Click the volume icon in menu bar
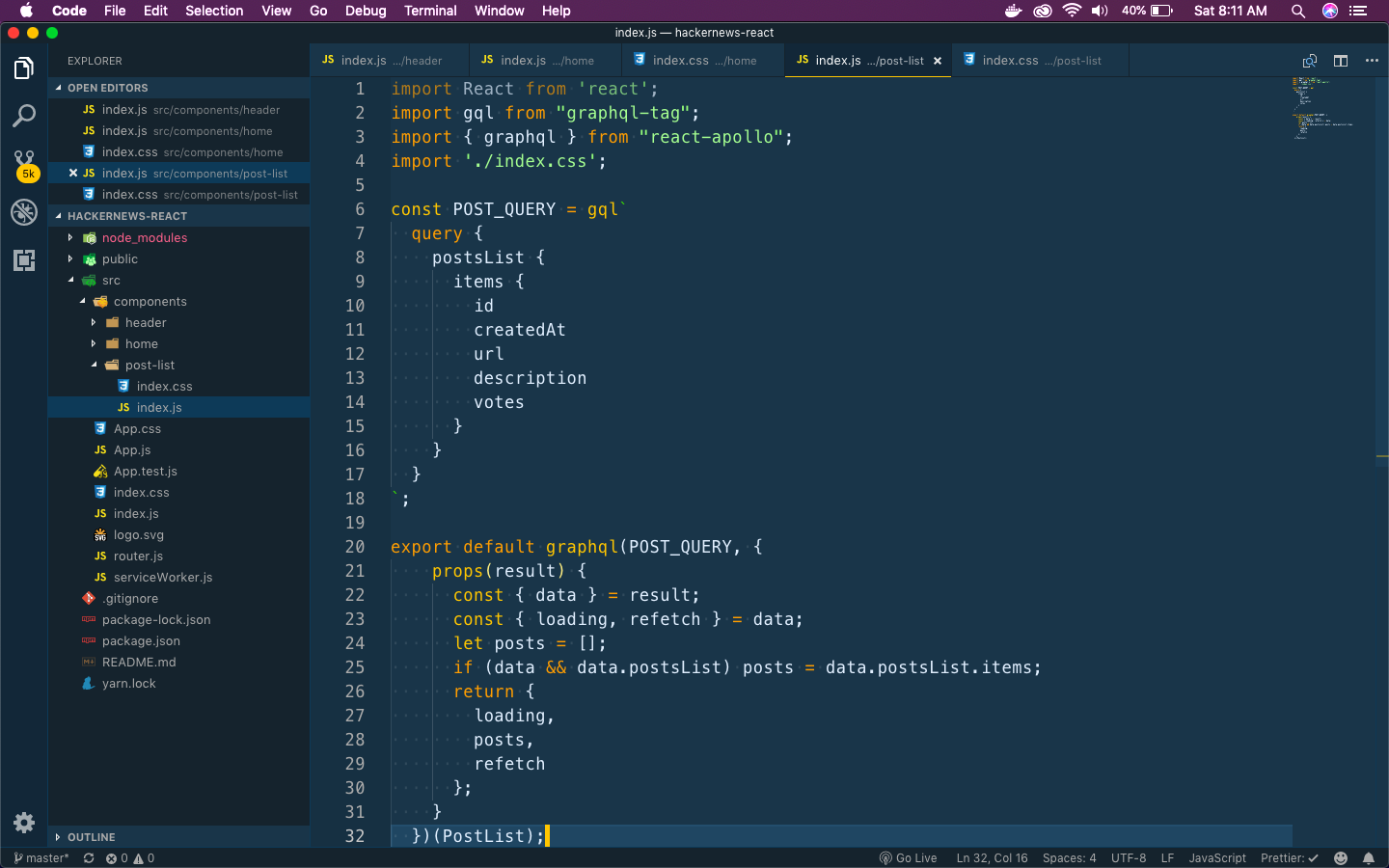1389x868 pixels. 1100,11
